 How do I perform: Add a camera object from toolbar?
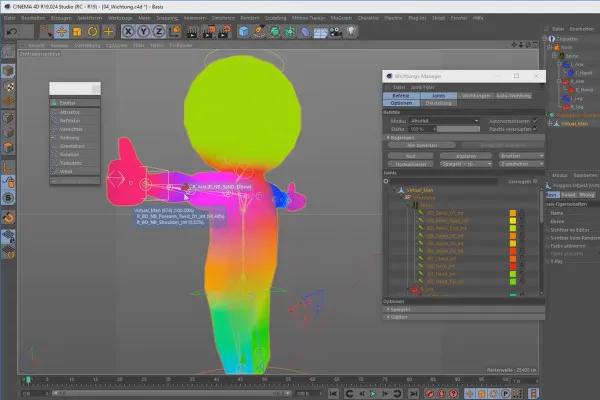pyautogui.click(x=336, y=32)
